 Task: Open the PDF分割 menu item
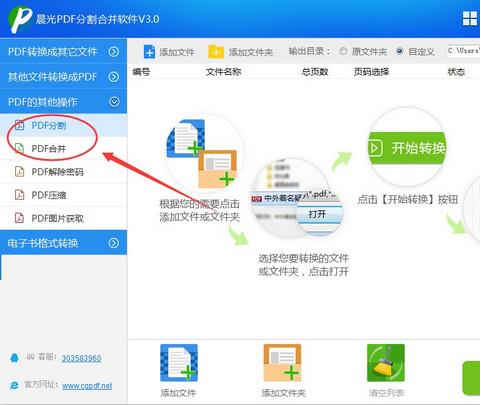[x=63, y=125]
